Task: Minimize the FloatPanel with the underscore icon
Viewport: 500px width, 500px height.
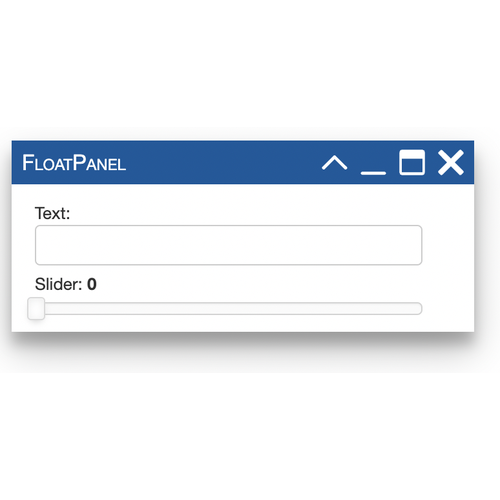Action: (373, 173)
